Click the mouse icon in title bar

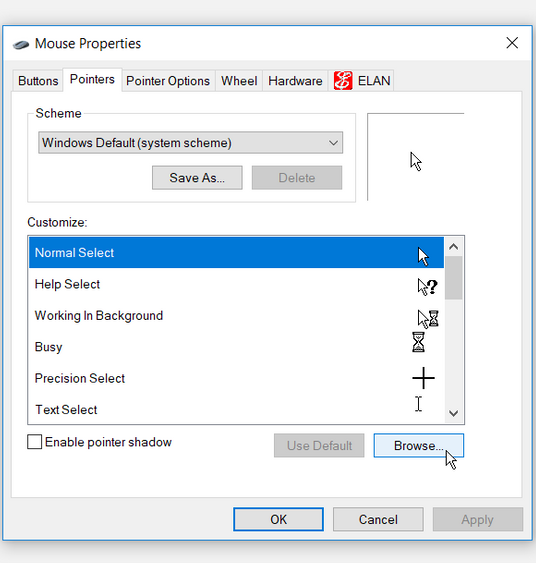tap(21, 45)
